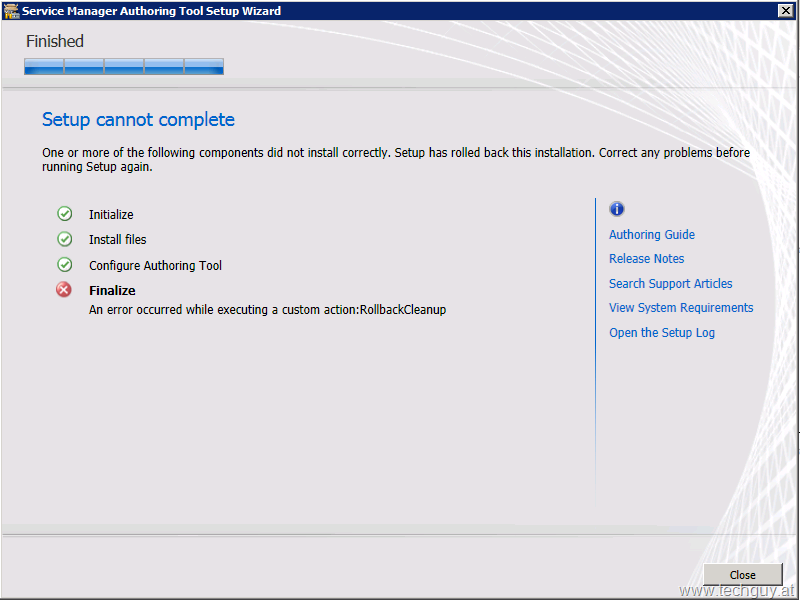Open the Authoring Guide link
This screenshot has width=800, height=601.
pyautogui.click(x=652, y=235)
